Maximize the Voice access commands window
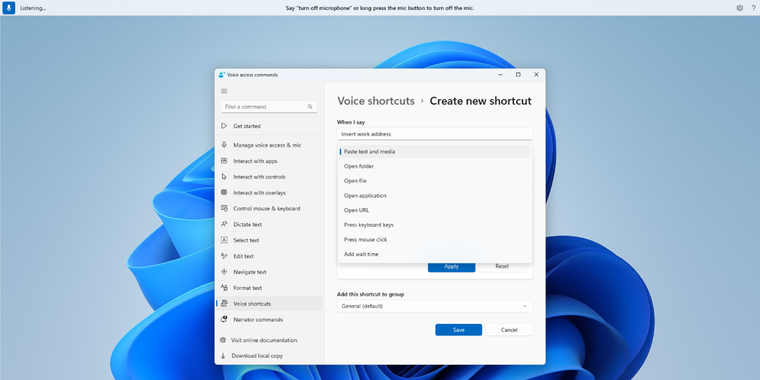This screenshot has width=760, height=380. (518, 75)
